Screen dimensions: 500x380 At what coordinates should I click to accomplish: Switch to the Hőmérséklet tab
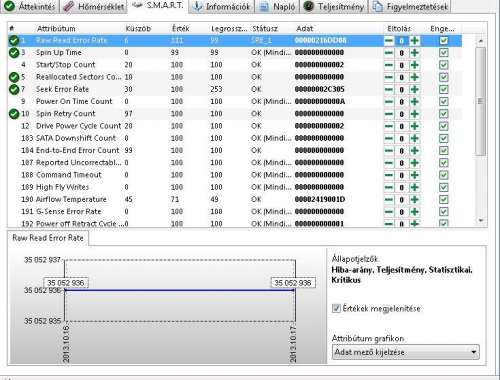[93, 6]
